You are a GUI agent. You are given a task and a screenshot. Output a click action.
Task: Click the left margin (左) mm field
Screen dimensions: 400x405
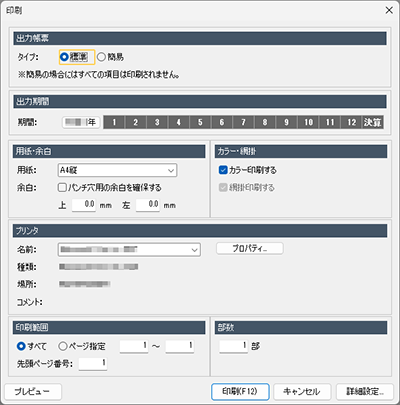click(148, 204)
